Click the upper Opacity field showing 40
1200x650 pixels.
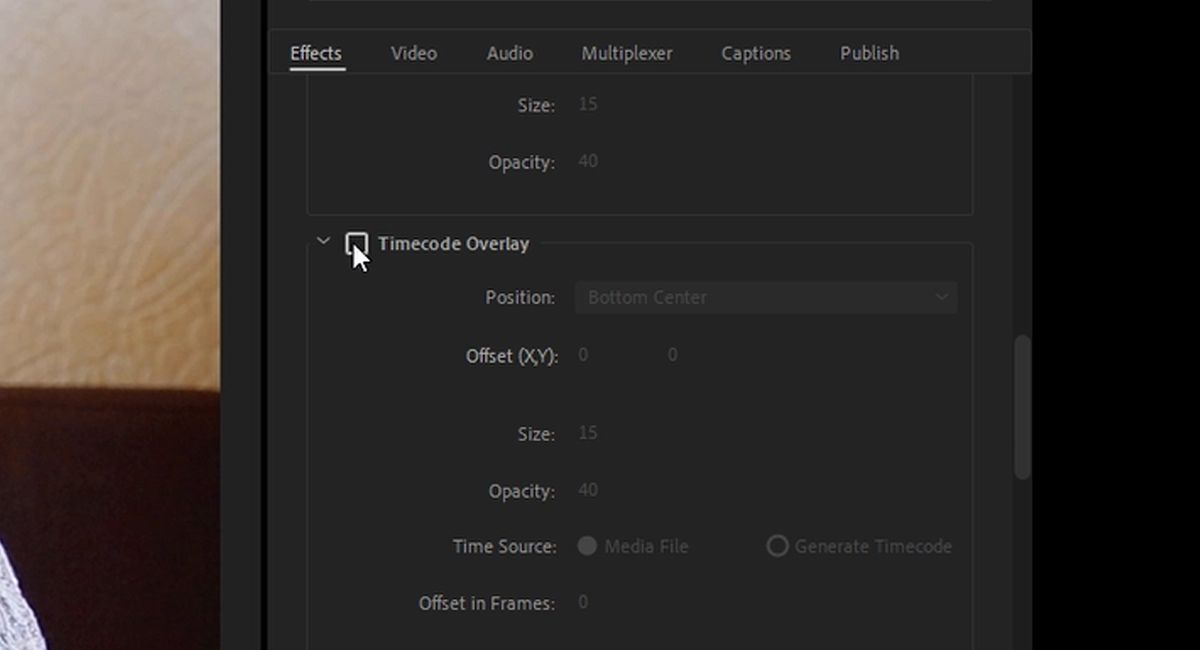click(588, 161)
